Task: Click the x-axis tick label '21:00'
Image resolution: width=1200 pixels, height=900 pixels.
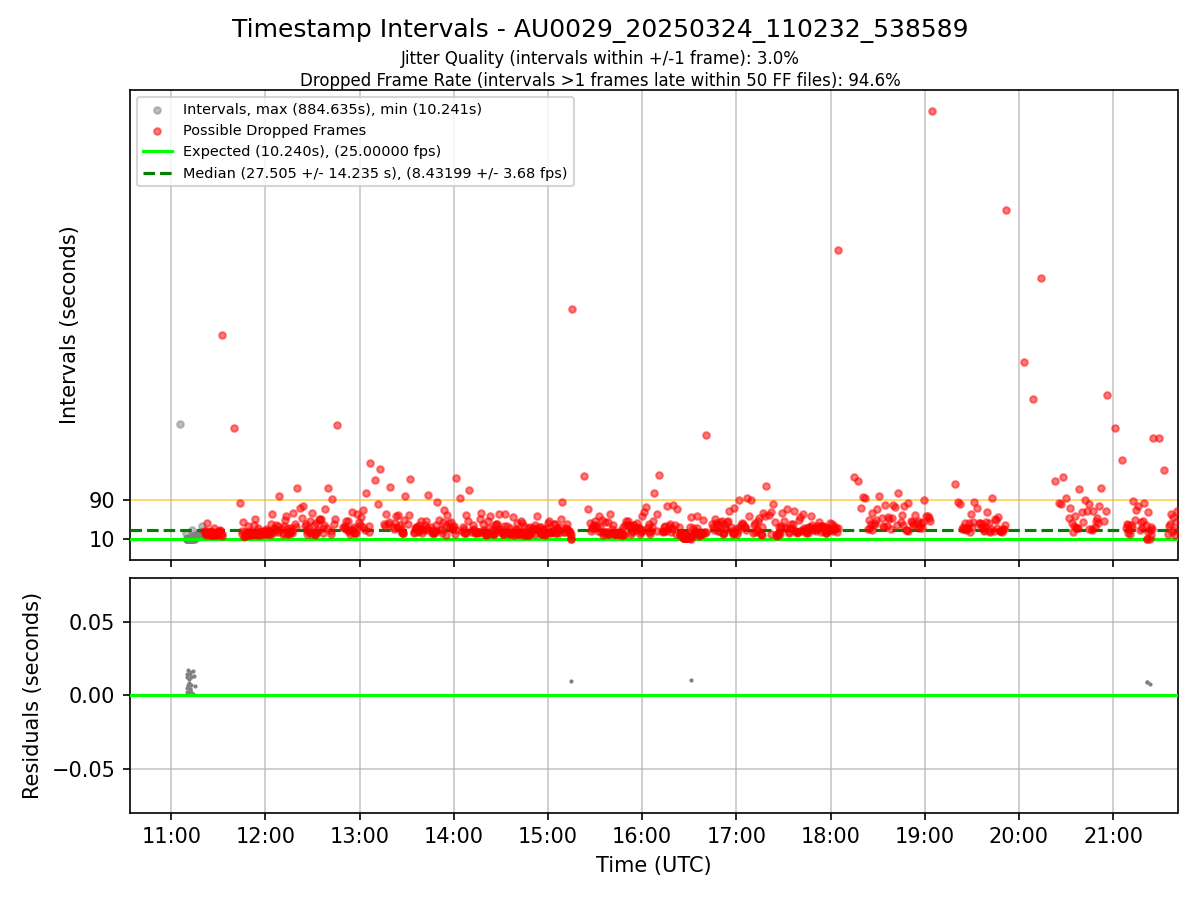Action: [x=1113, y=834]
